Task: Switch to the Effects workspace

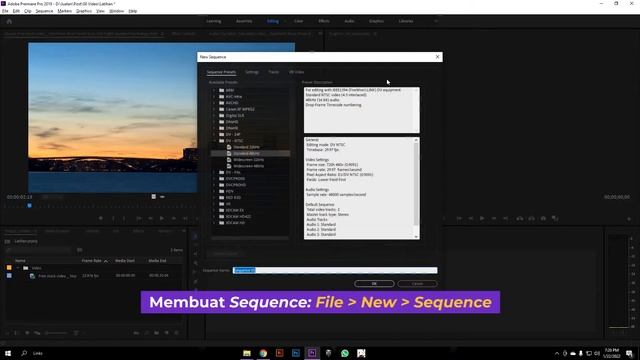Action: point(324,21)
